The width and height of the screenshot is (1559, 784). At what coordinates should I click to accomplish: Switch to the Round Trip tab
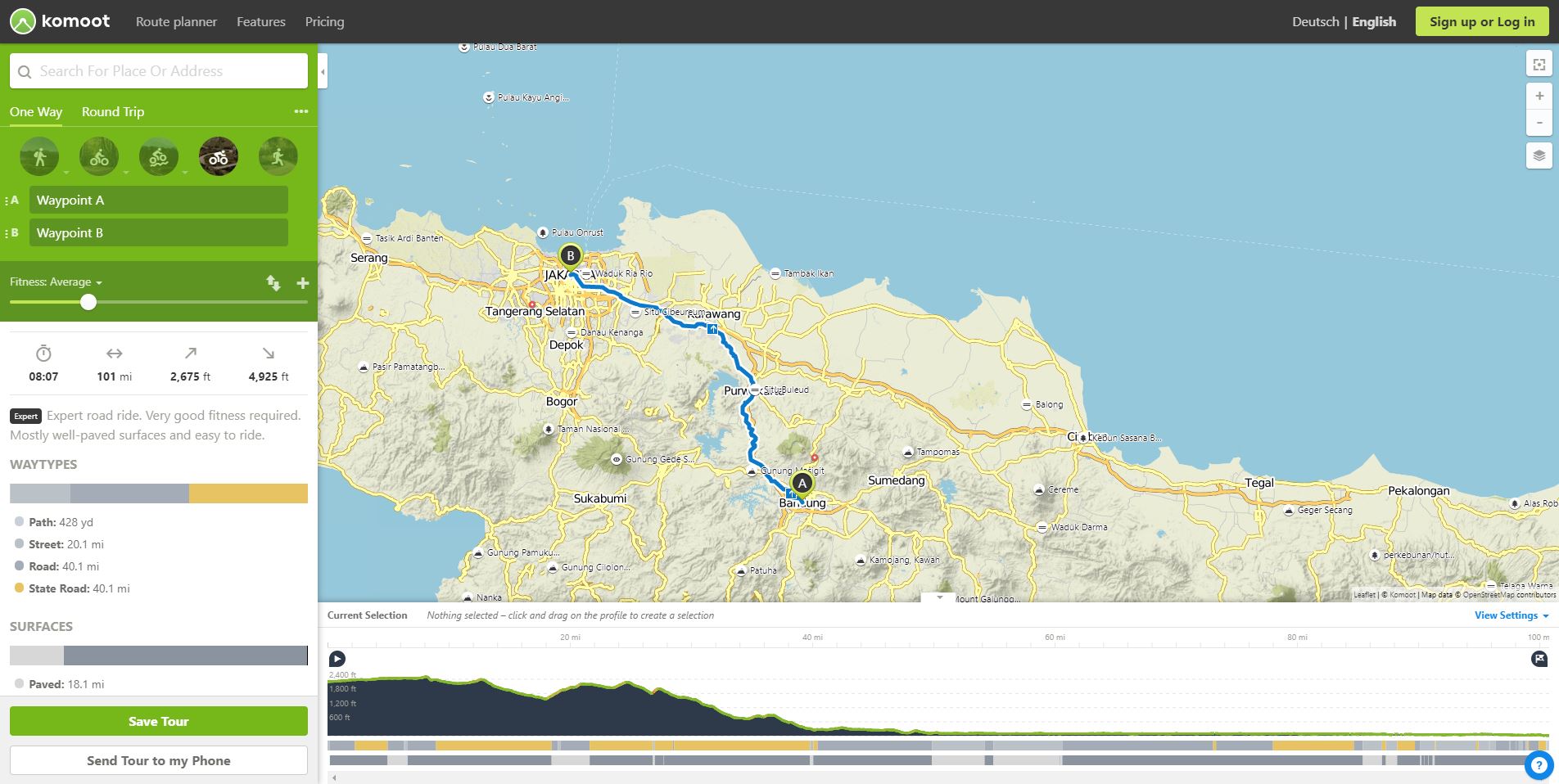pos(113,112)
